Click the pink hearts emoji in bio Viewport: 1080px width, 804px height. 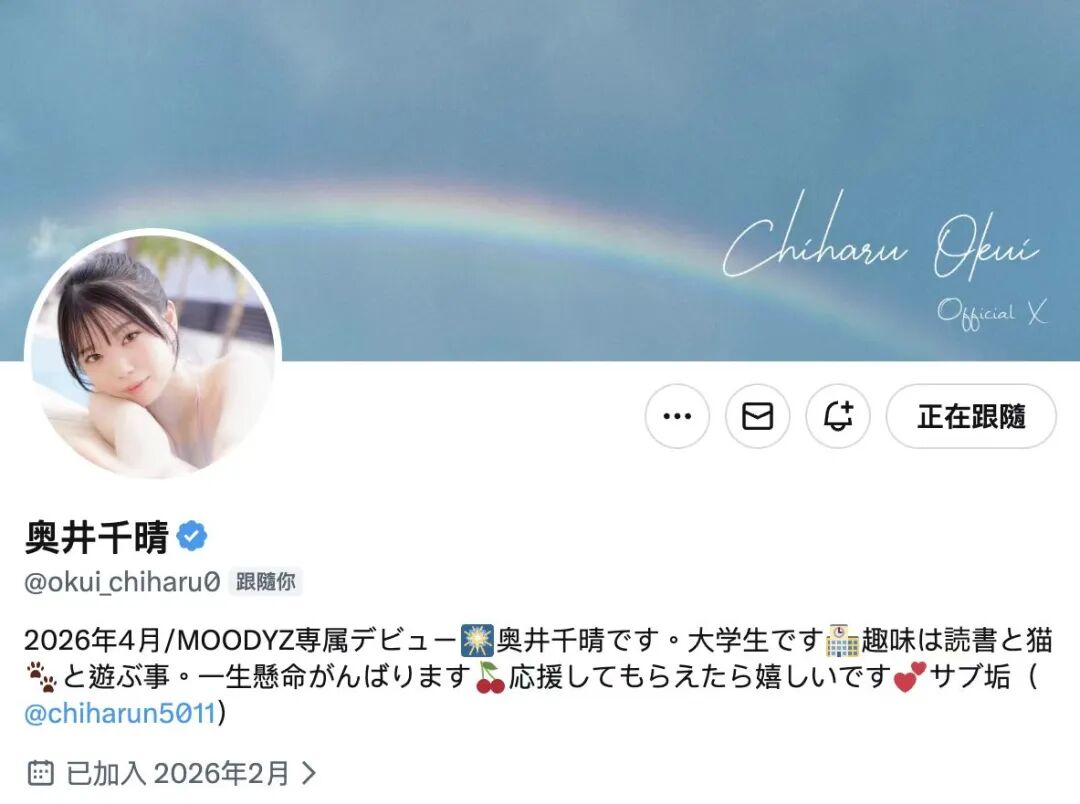(x=909, y=677)
